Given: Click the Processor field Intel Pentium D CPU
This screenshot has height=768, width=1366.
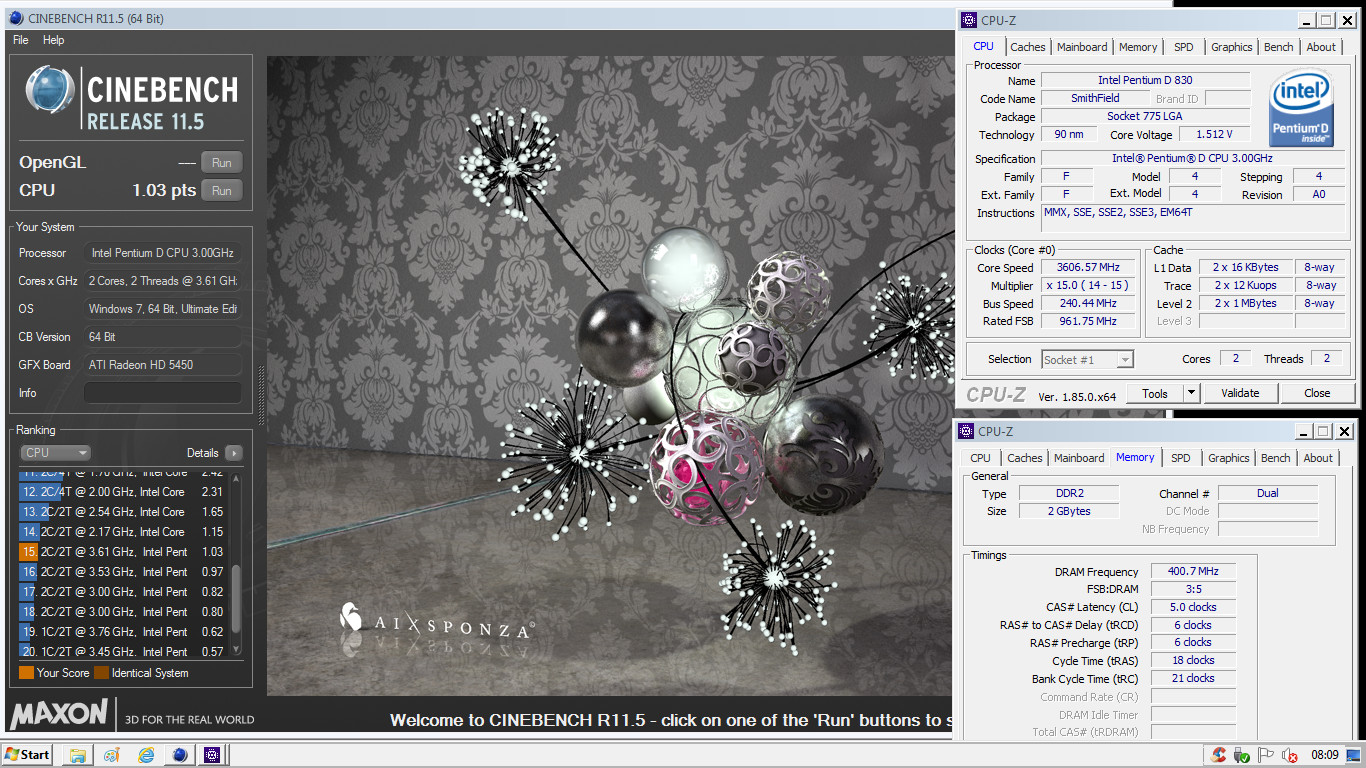Looking at the screenshot, I should [163, 253].
